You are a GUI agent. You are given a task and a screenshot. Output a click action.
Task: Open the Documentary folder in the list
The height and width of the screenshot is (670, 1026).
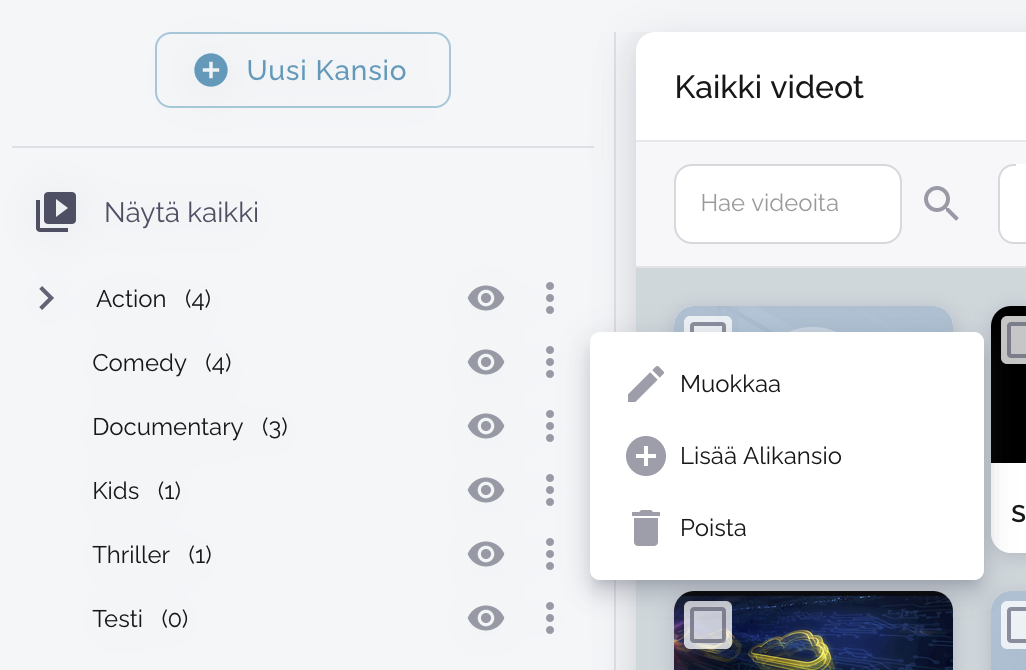click(167, 427)
